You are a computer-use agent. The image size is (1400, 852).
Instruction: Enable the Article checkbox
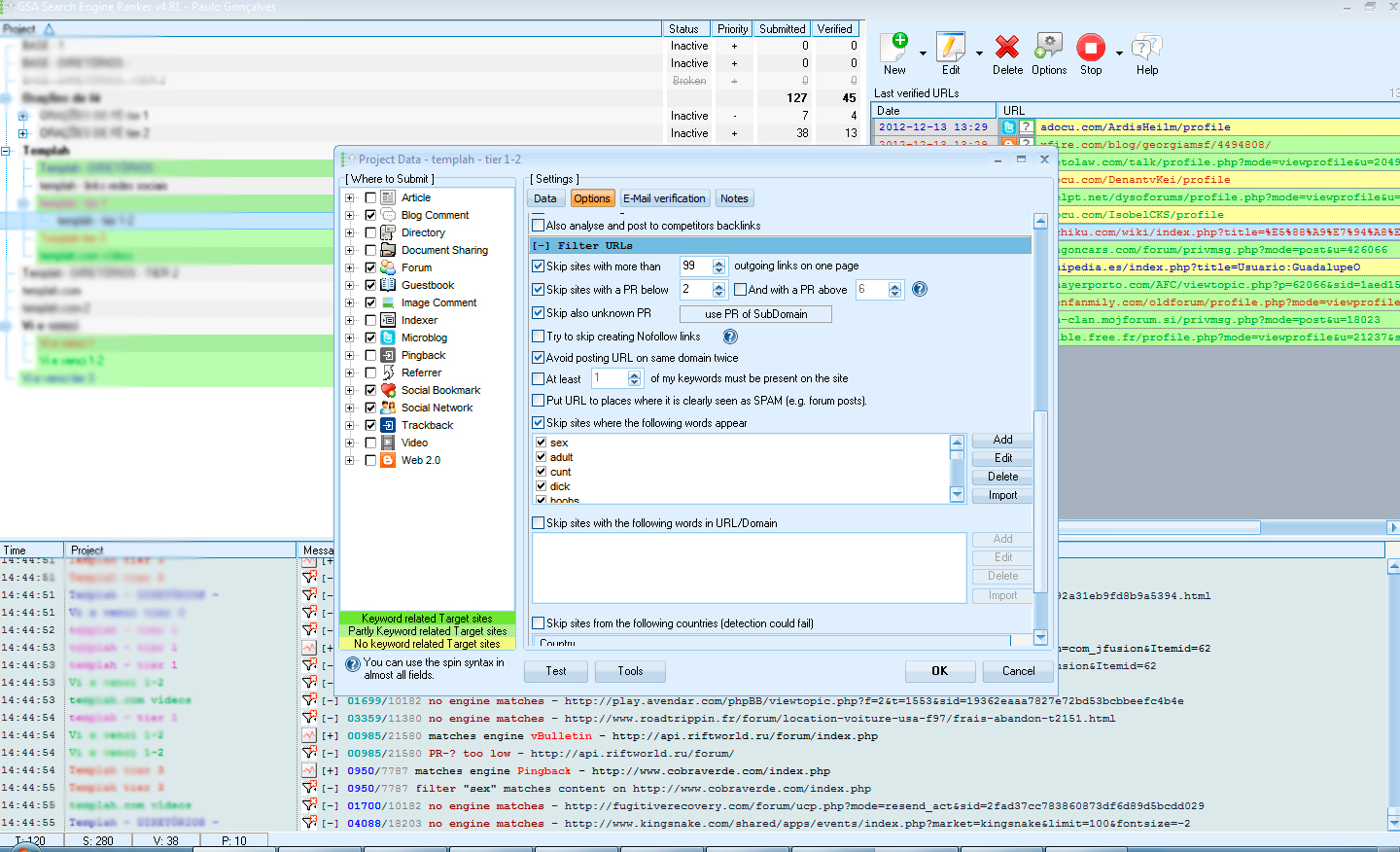(x=370, y=197)
